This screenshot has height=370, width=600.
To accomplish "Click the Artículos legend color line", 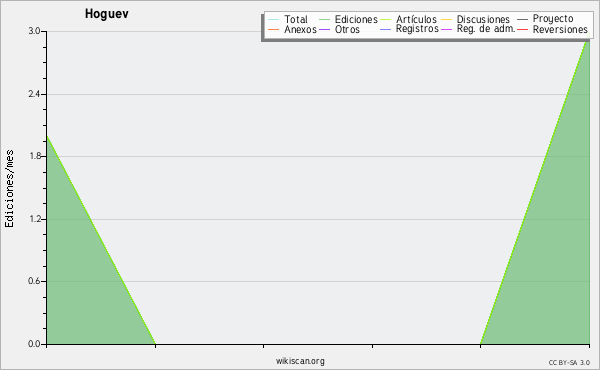I will 385,20.
